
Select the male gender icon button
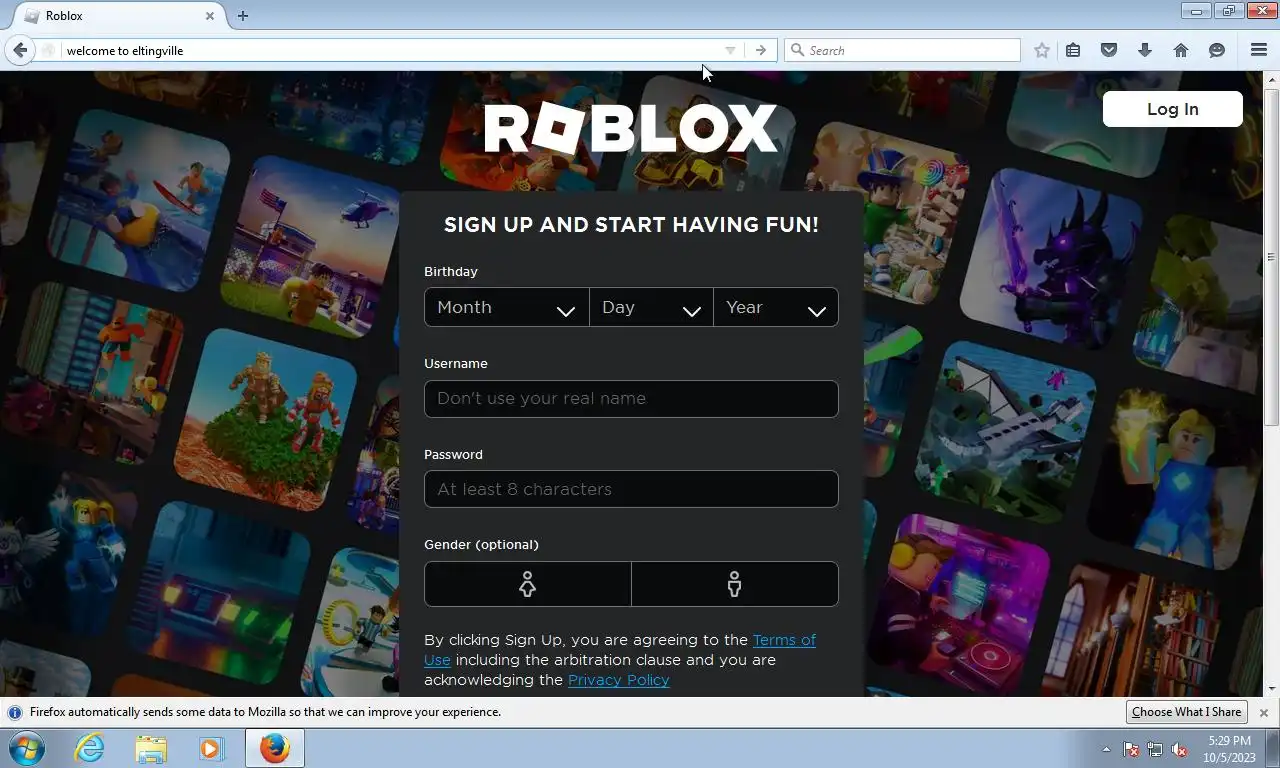[x=735, y=584]
